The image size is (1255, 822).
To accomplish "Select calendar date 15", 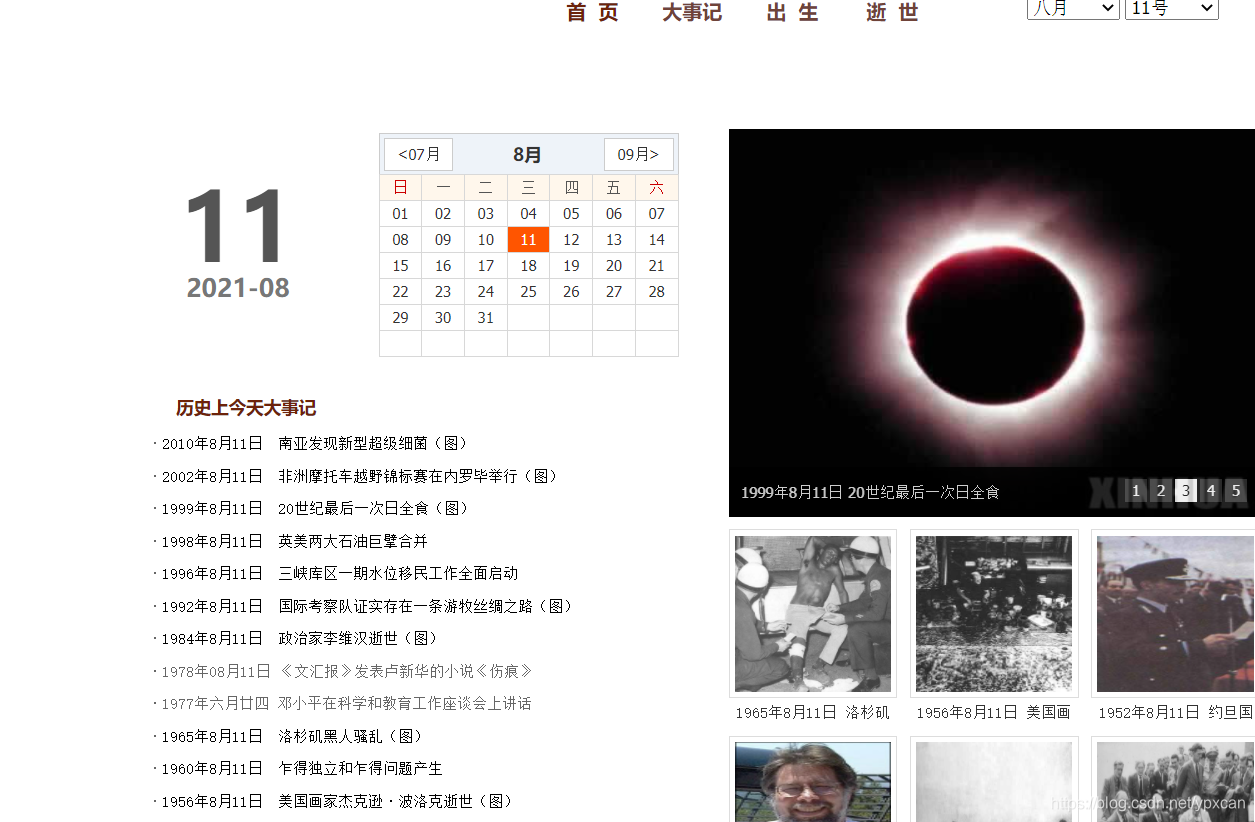I will pyautogui.click(x=400, y=265).
